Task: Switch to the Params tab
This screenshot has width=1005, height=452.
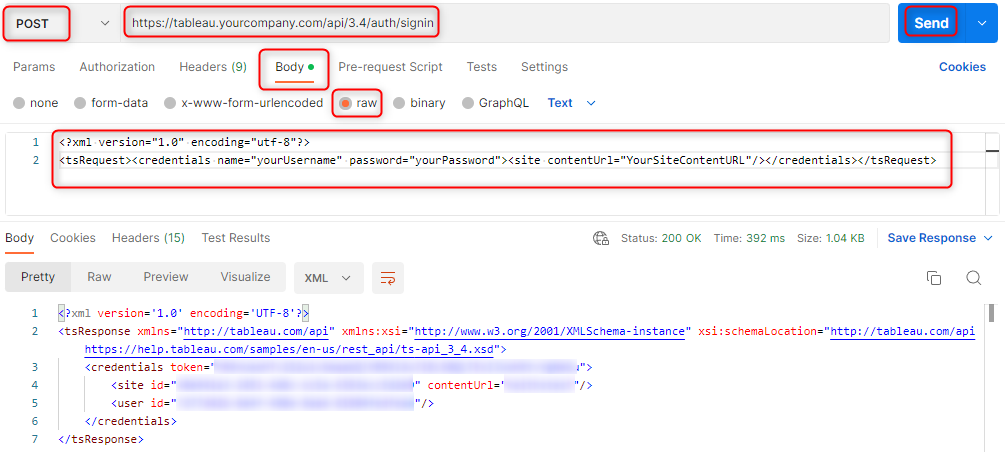Action: pyautogui.click(x=34, y=67)
